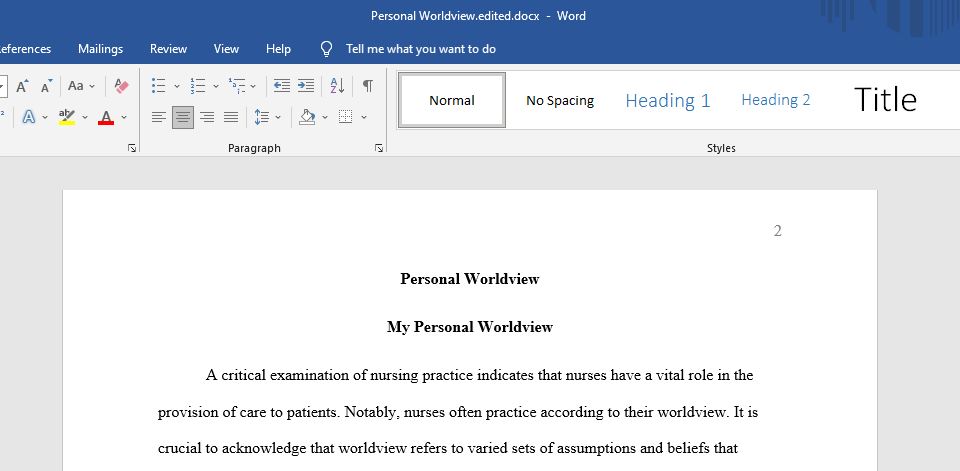Switch to the Review tab
Image resolution: width=960 pixels, height=471 pixels.
point(168,49)
